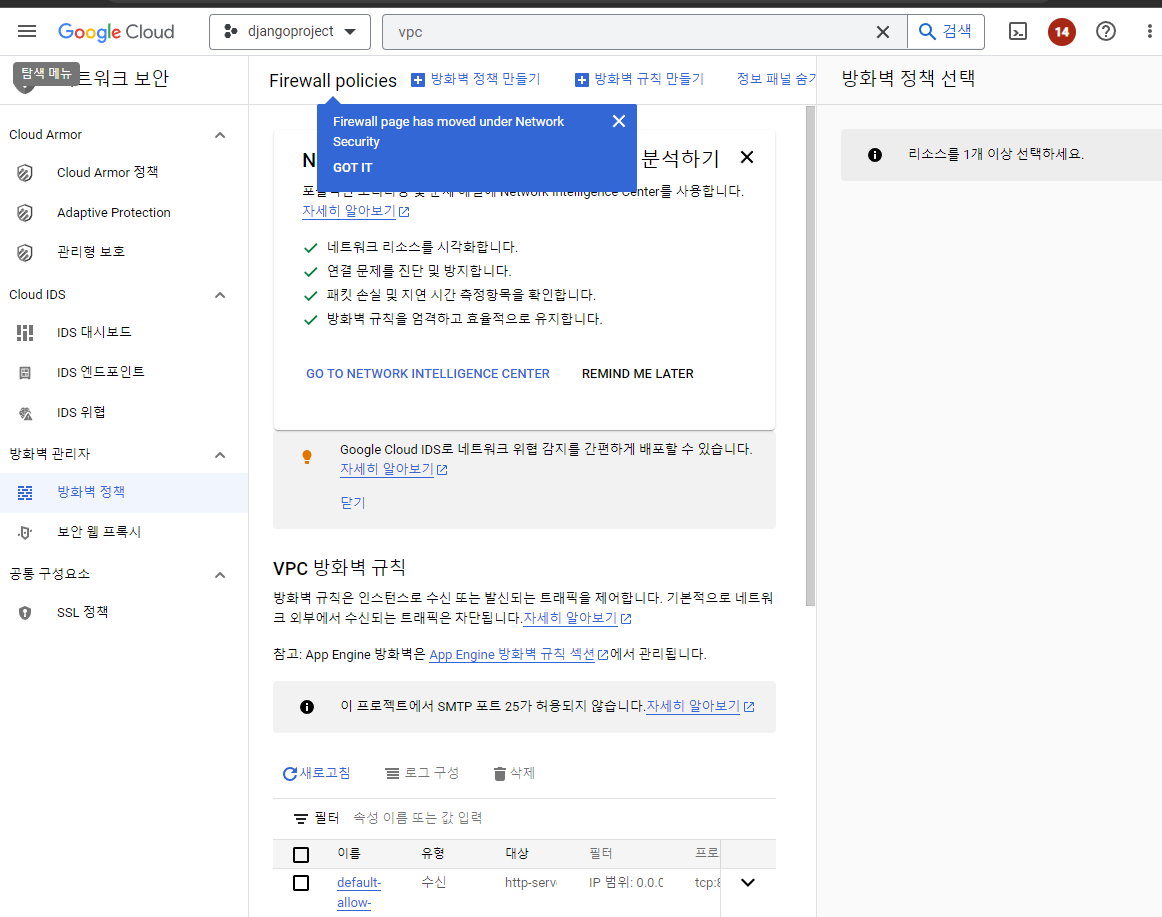The height and width of the screenshot is (917, 1162).
Task: Expand the default-allow rule row chevron
Action: [x=748, y=882]
